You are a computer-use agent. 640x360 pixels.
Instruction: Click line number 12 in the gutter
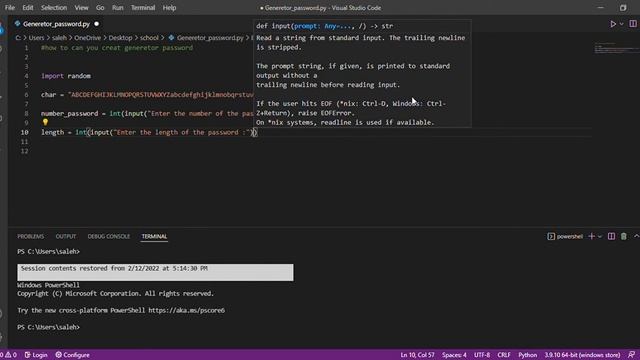point(24,151)
